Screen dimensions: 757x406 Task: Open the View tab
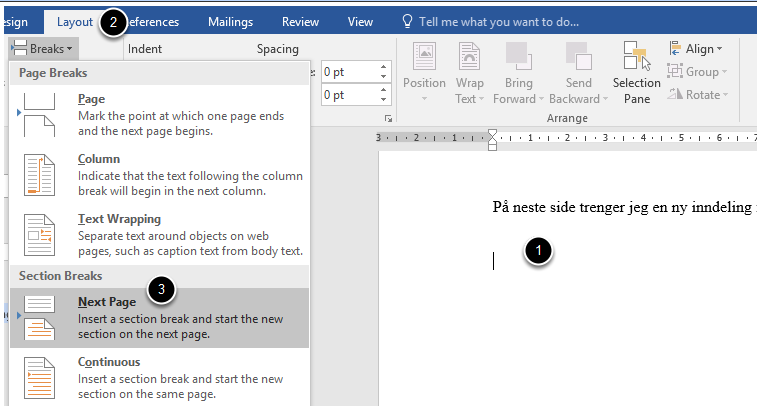point(360,22)
